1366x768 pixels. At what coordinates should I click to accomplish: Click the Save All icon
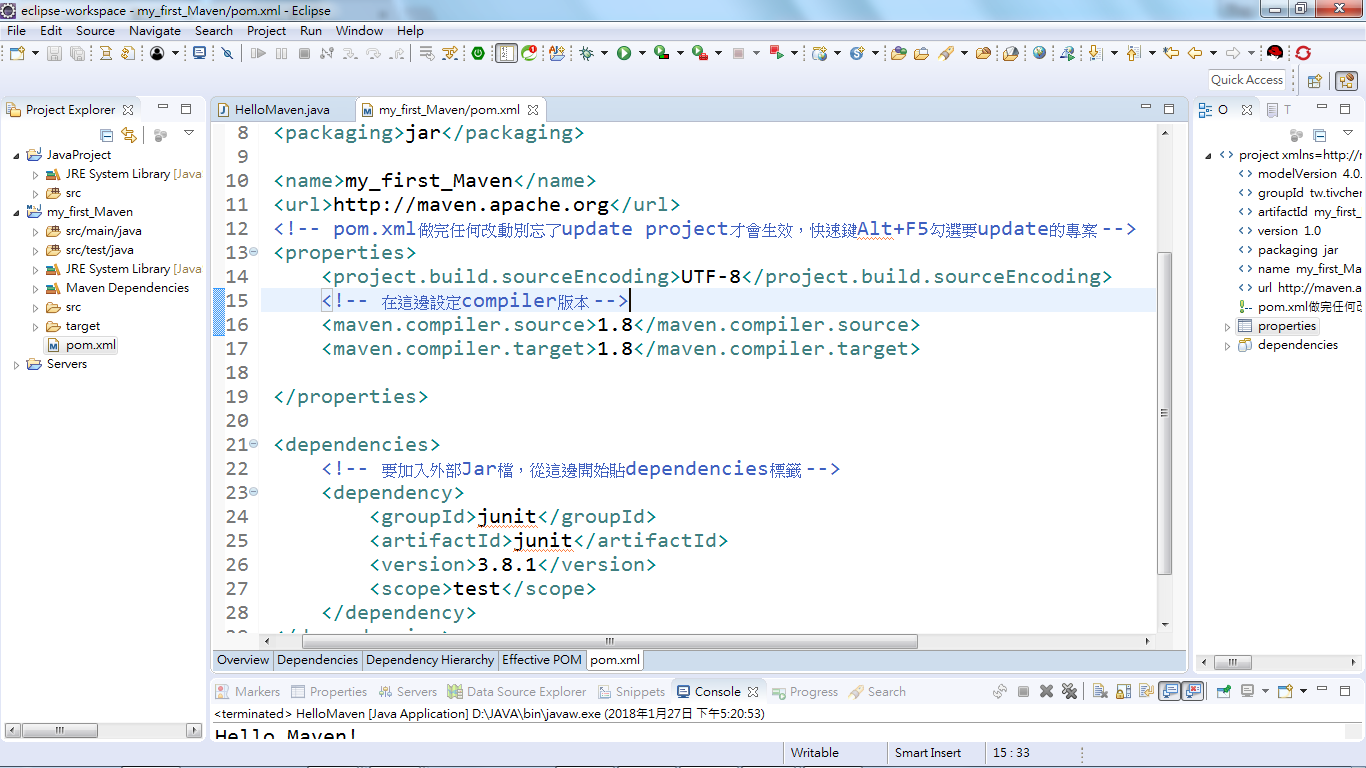77,54
